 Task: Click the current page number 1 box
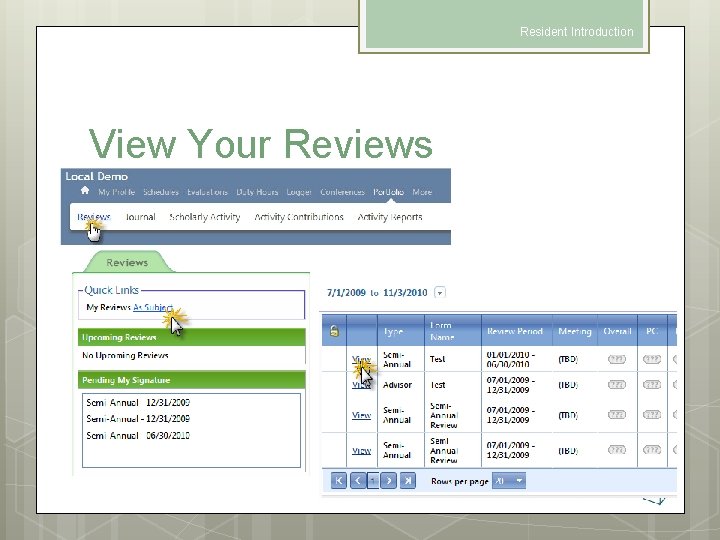click(373, 481)
